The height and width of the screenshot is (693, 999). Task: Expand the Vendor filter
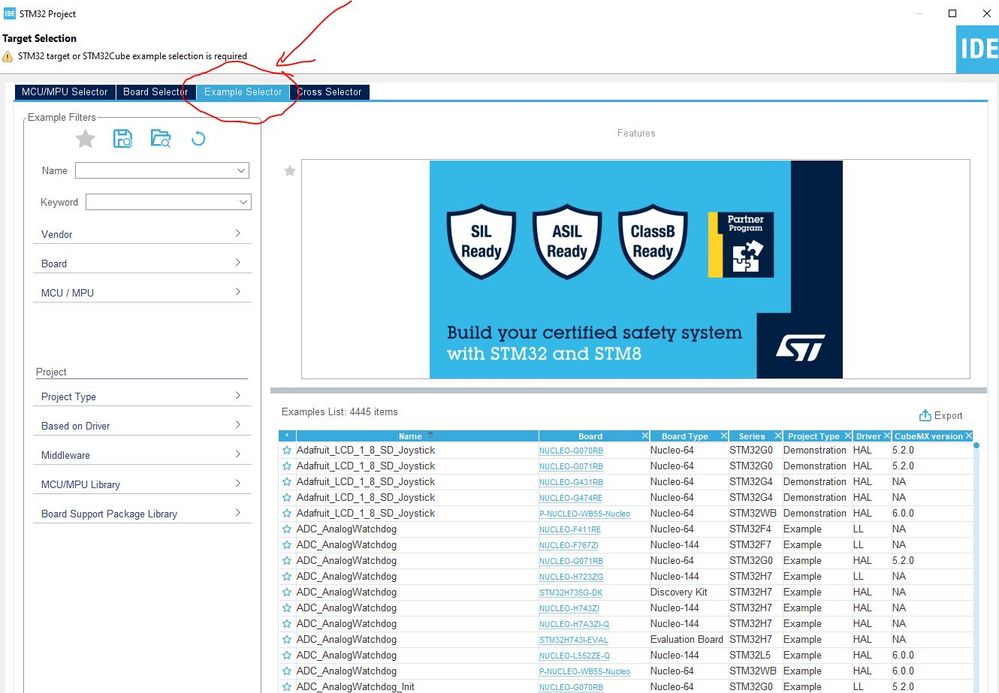coord(142,234)
